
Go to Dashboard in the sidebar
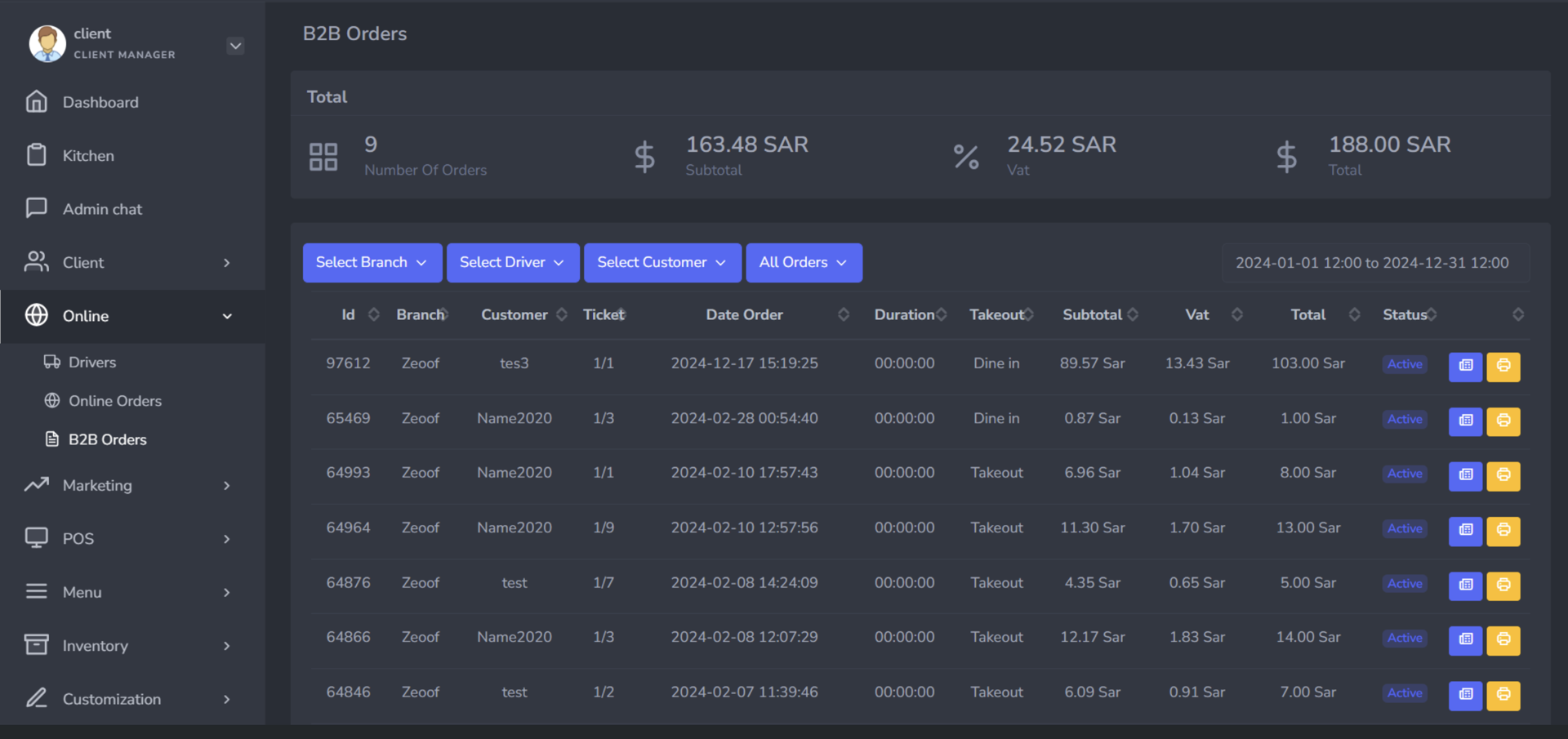(132, 102)
